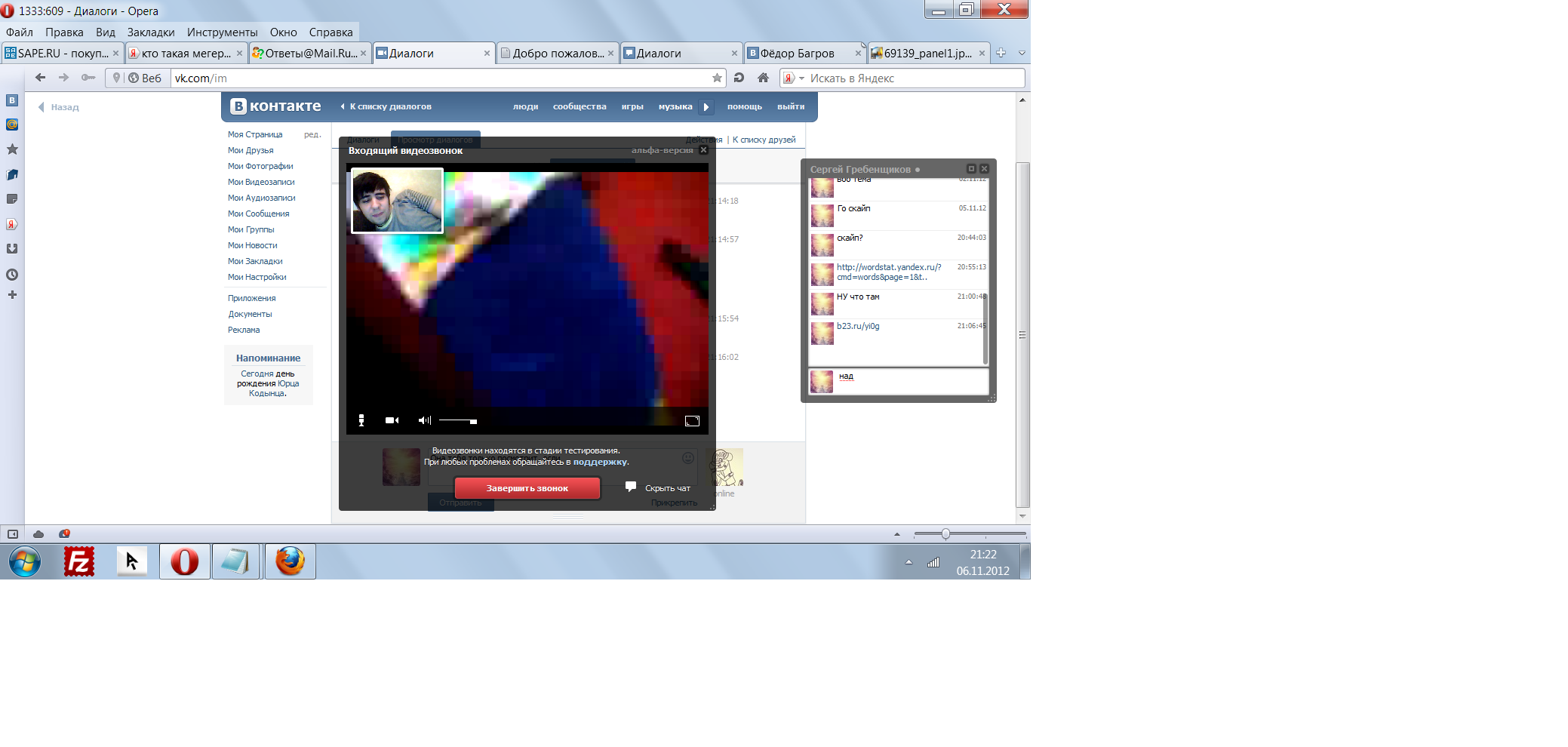
Task: Adjust the video call volume slider
Action: click(458, 421)
